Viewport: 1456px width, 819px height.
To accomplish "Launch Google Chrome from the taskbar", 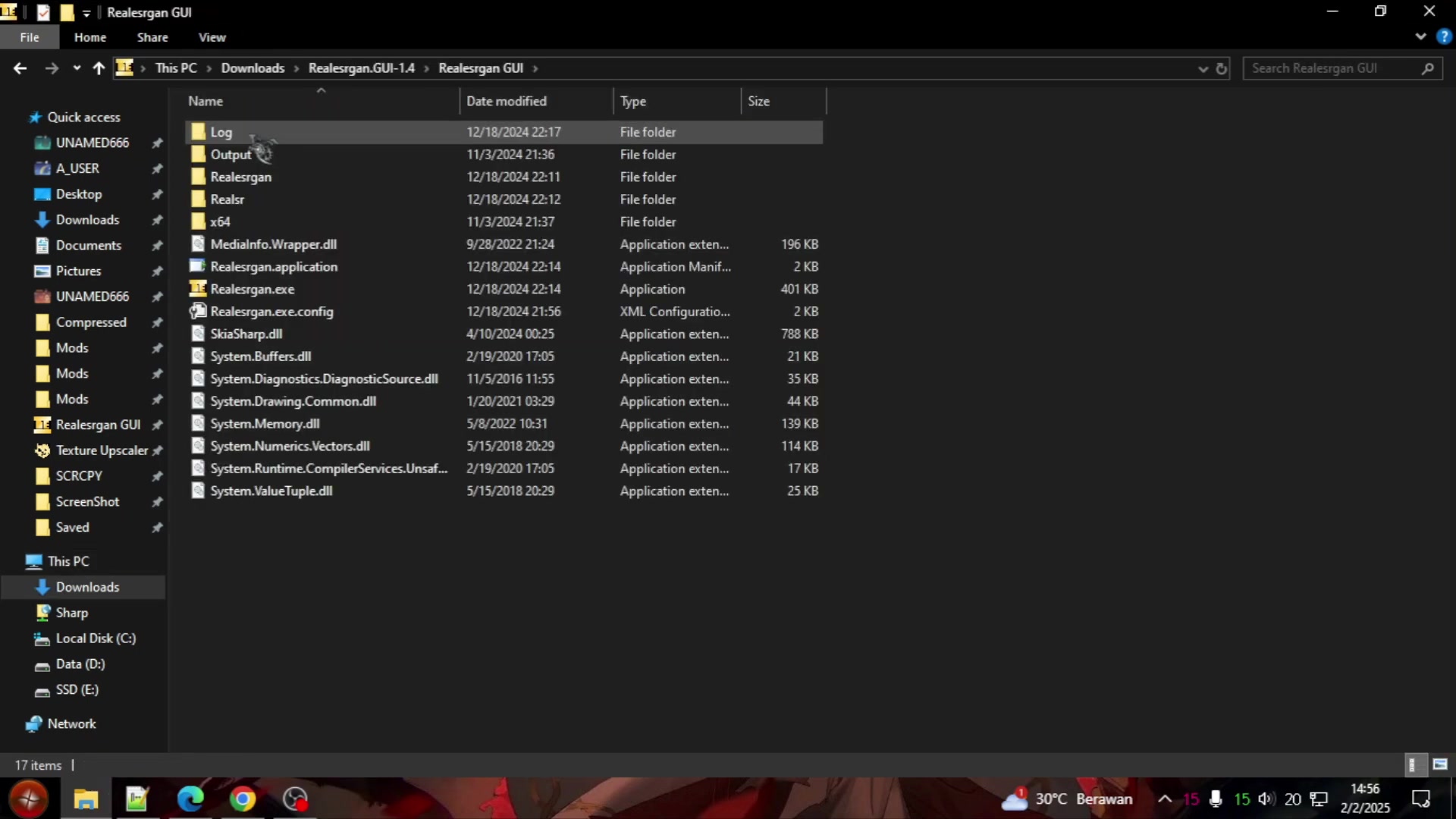I will (243, 799).
